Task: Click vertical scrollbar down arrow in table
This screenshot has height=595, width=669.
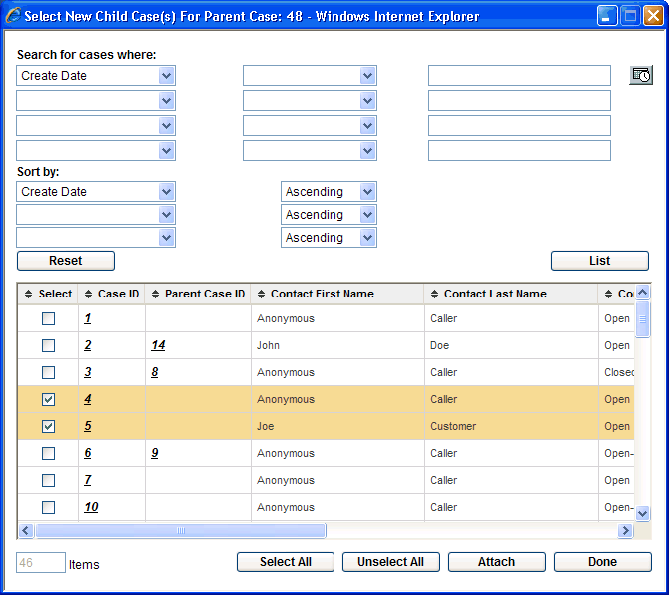Action: coord(643,514)
